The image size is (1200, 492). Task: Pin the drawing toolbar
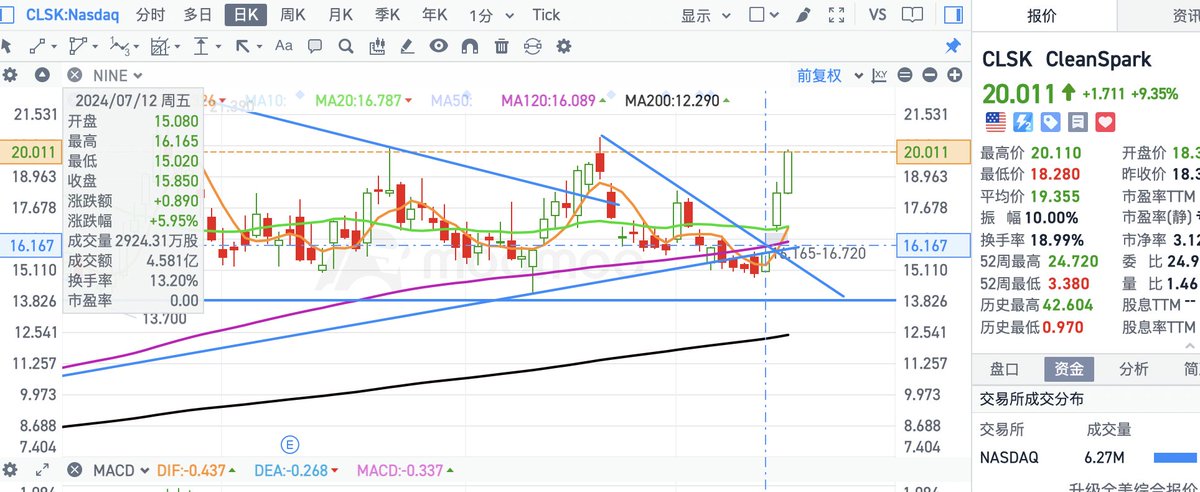953,46
